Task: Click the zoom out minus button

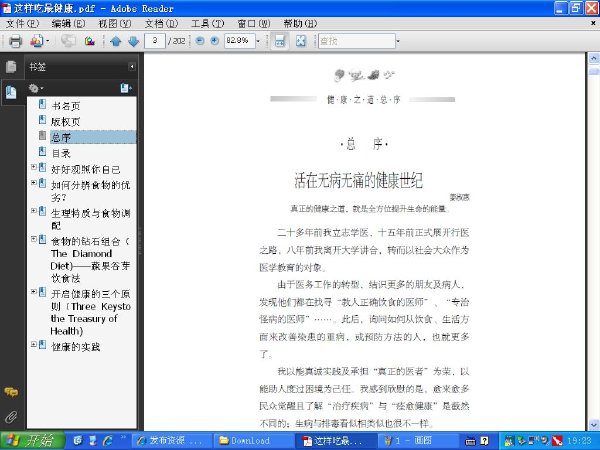Action: [200, 41]
